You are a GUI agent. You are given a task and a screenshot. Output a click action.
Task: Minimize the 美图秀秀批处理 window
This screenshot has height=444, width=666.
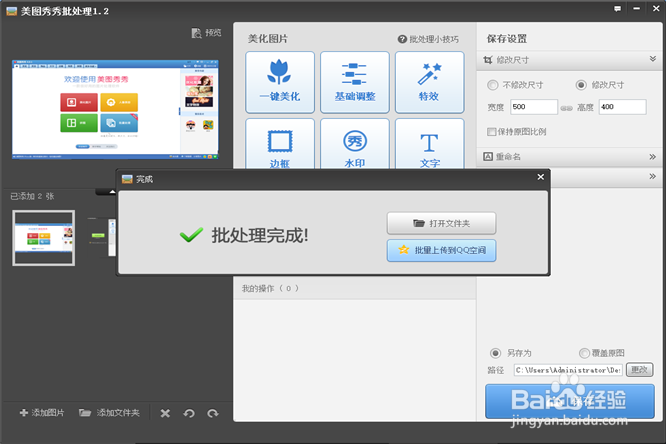pyautogui.click(x=636, y=8)
